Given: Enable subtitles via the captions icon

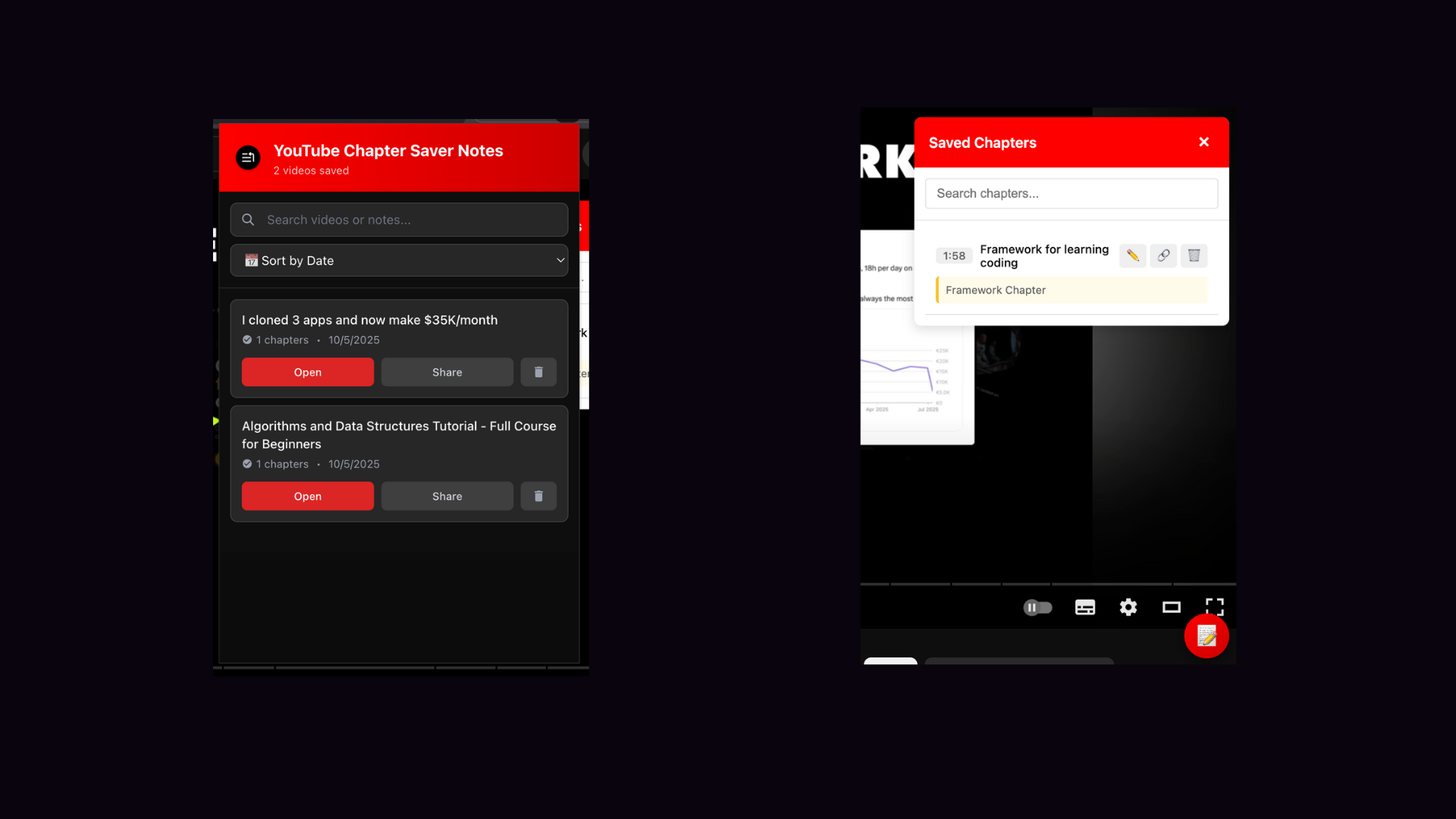Looking at the screenshot, I should click(1084, 607).
